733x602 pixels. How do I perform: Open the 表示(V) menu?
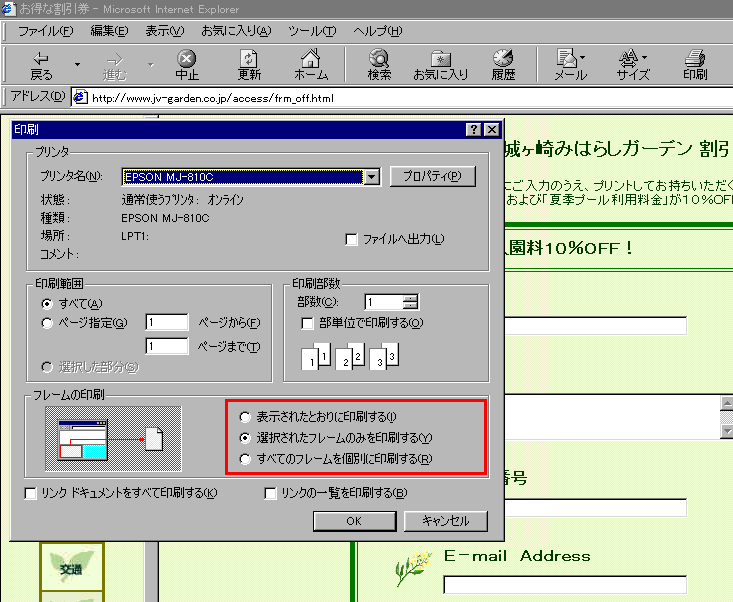[x=165, y=31]
